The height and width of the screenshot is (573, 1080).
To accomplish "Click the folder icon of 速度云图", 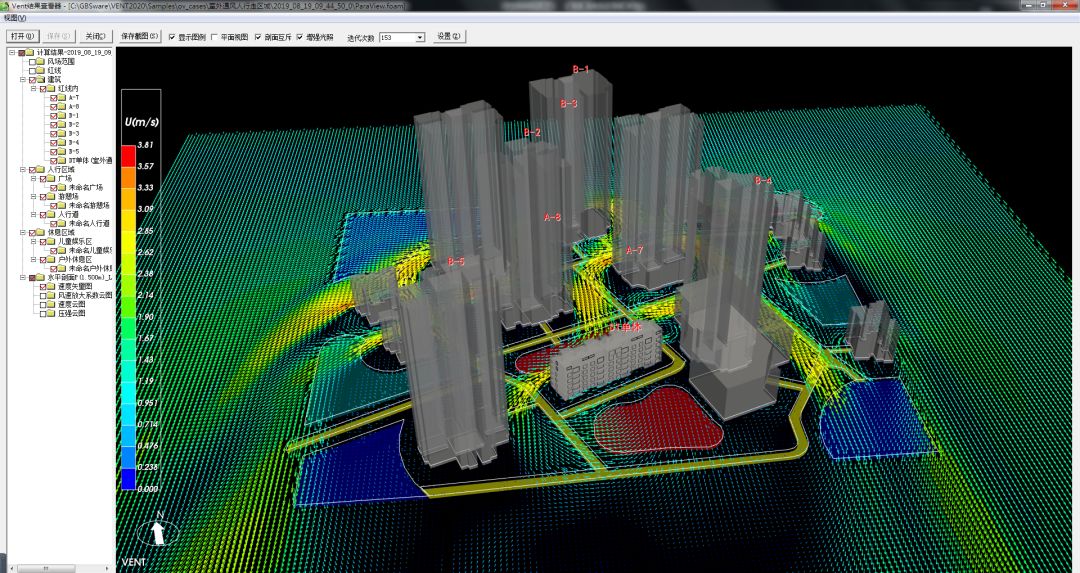I will 51,304.
